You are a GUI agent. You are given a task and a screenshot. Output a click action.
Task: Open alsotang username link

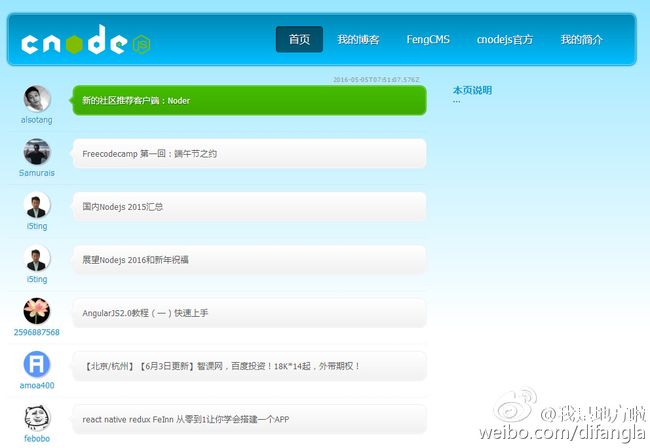[36, 120]
